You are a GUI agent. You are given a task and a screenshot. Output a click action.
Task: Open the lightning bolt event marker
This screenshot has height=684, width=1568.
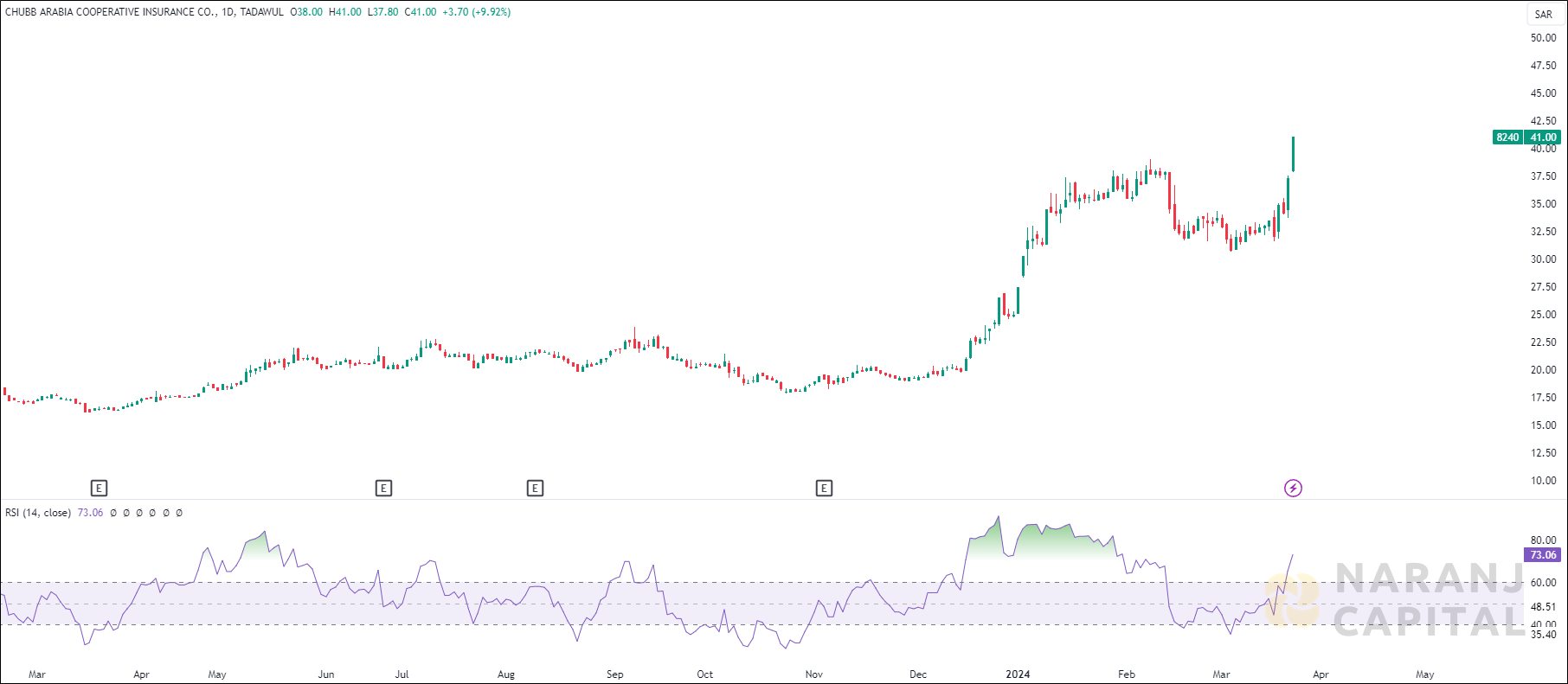1293,489
